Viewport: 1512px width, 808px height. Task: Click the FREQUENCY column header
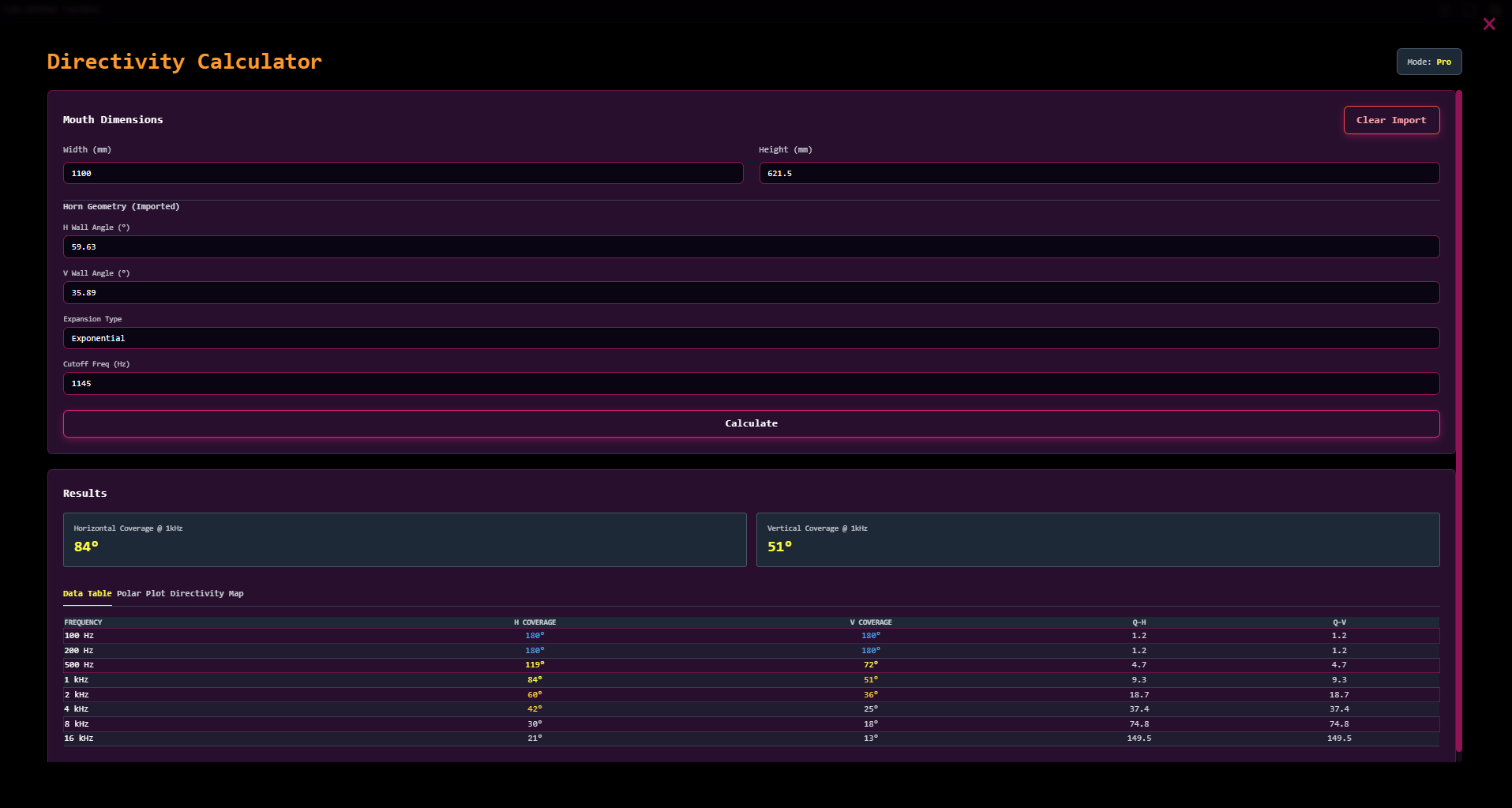83,622
